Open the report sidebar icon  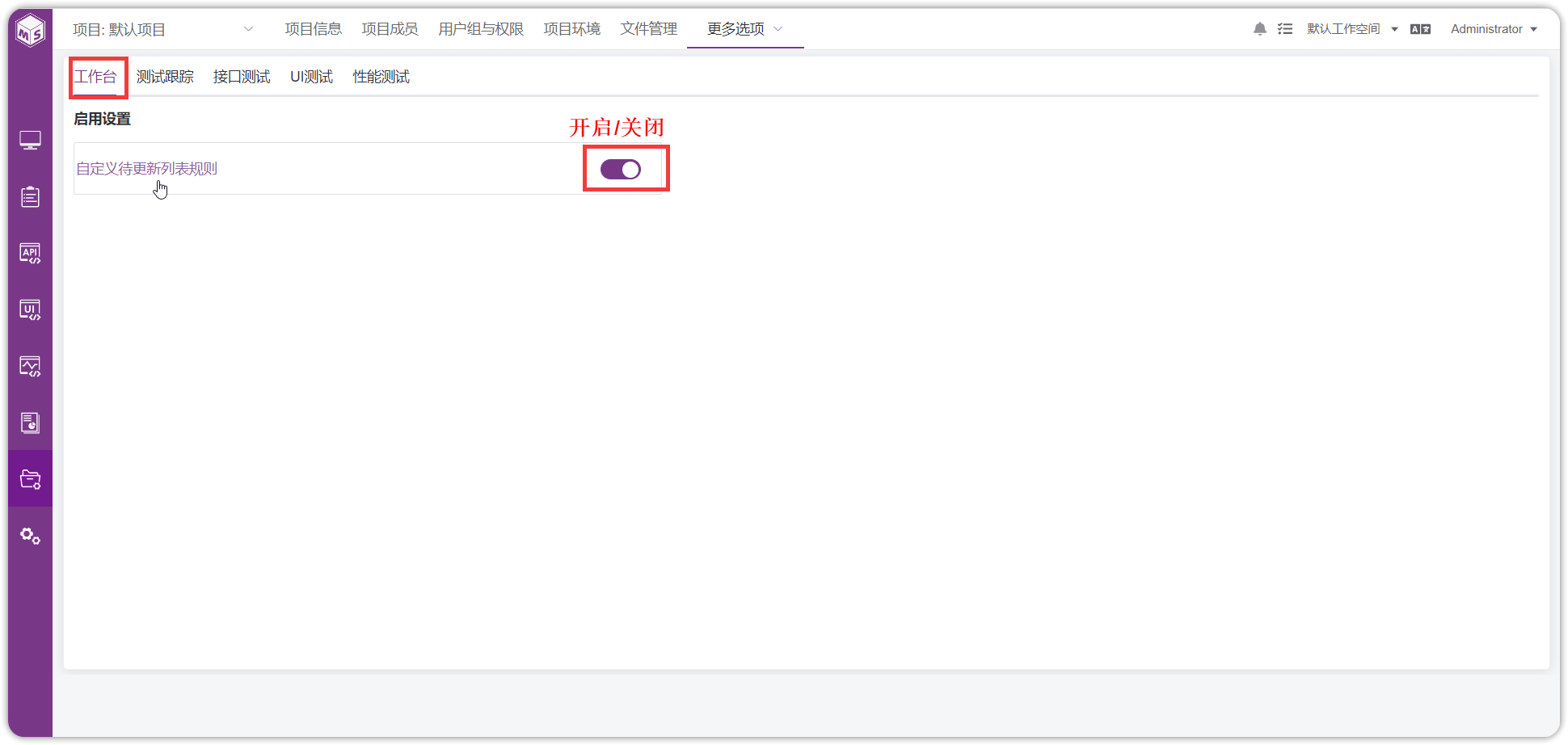[x=31, y=423]
